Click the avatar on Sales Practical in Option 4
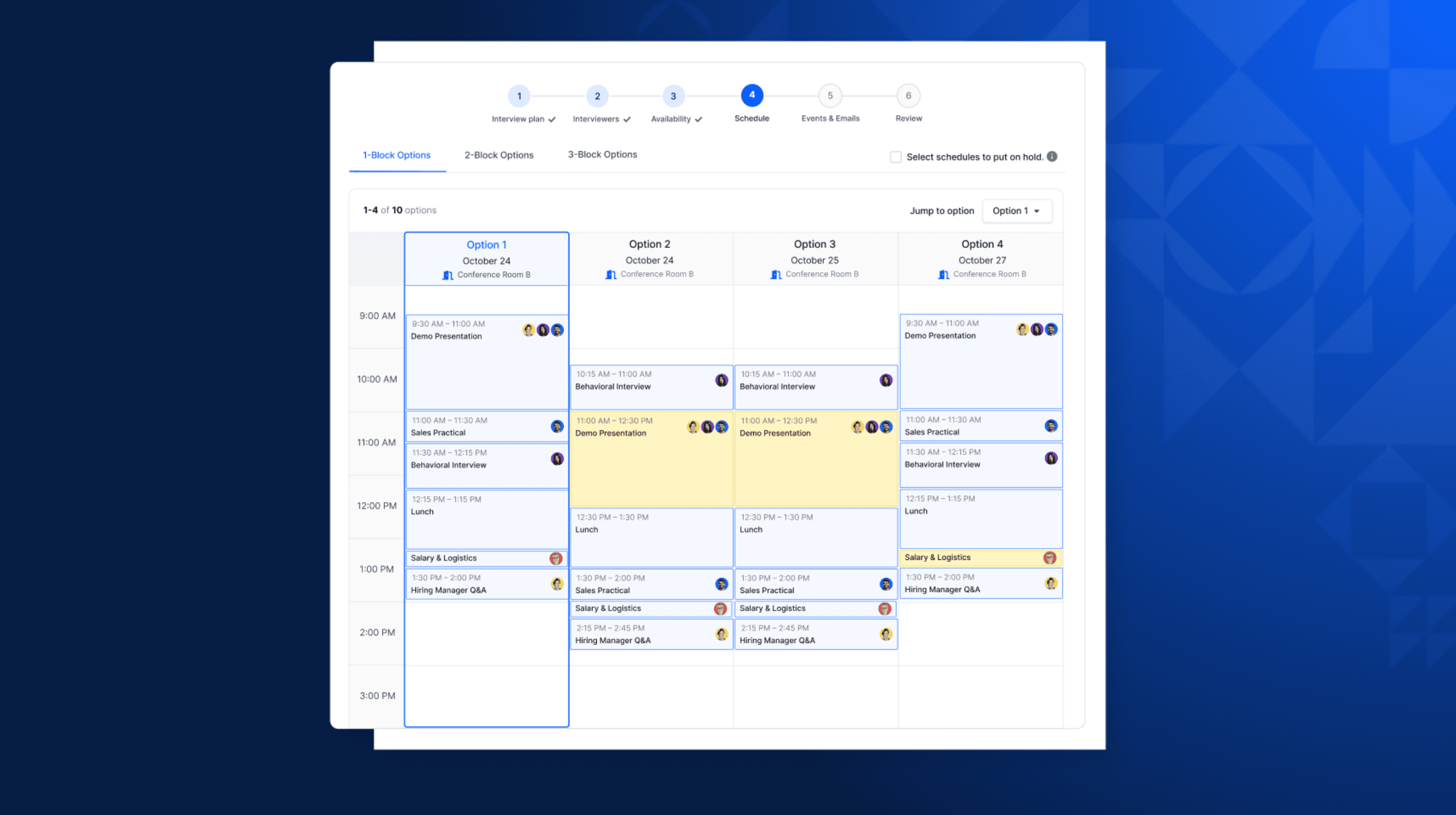The image size is (1456, 815). pyautogui.click(x=1050, y=426)
